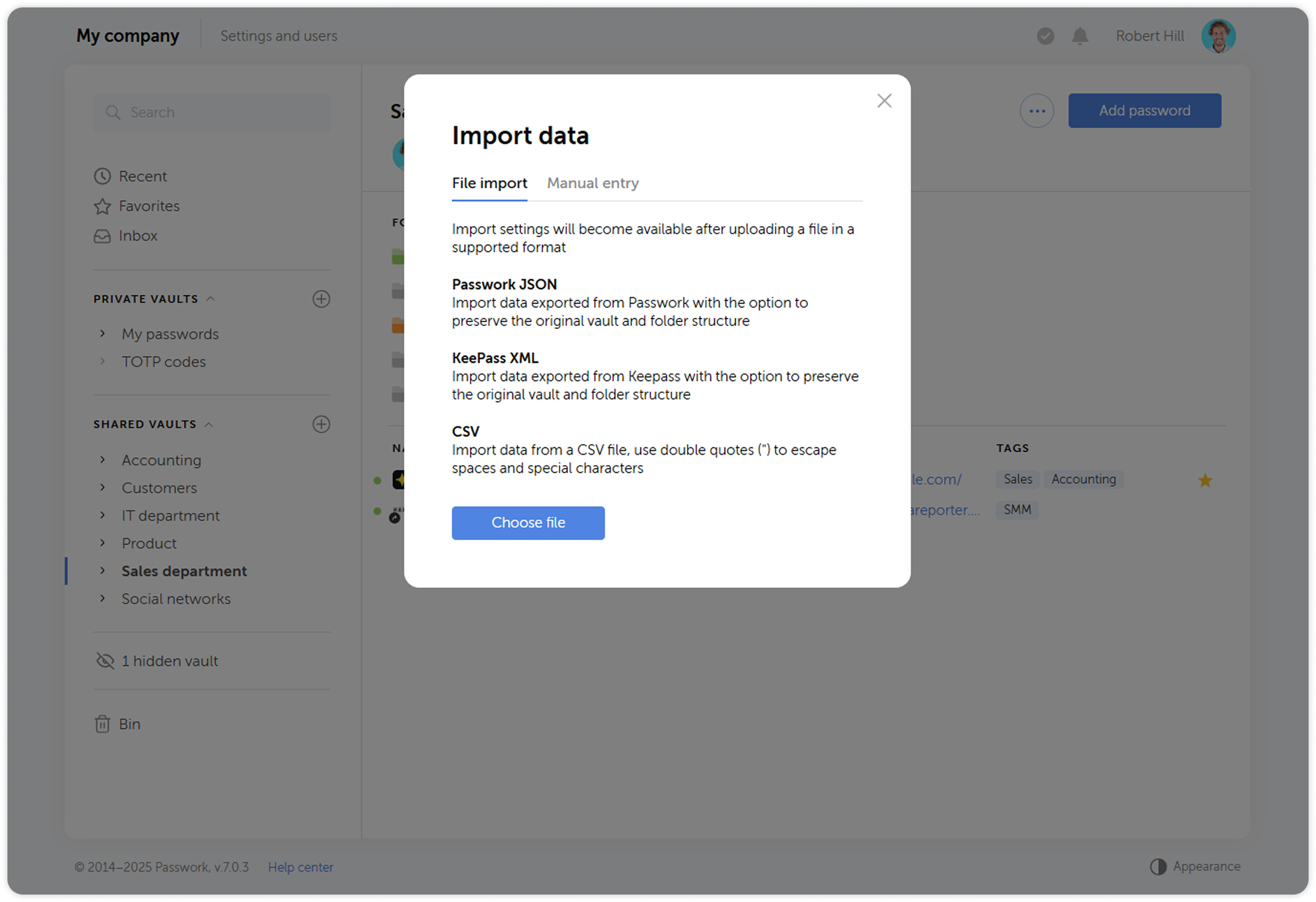
Task: Expand My passwords
Action: 102,333
